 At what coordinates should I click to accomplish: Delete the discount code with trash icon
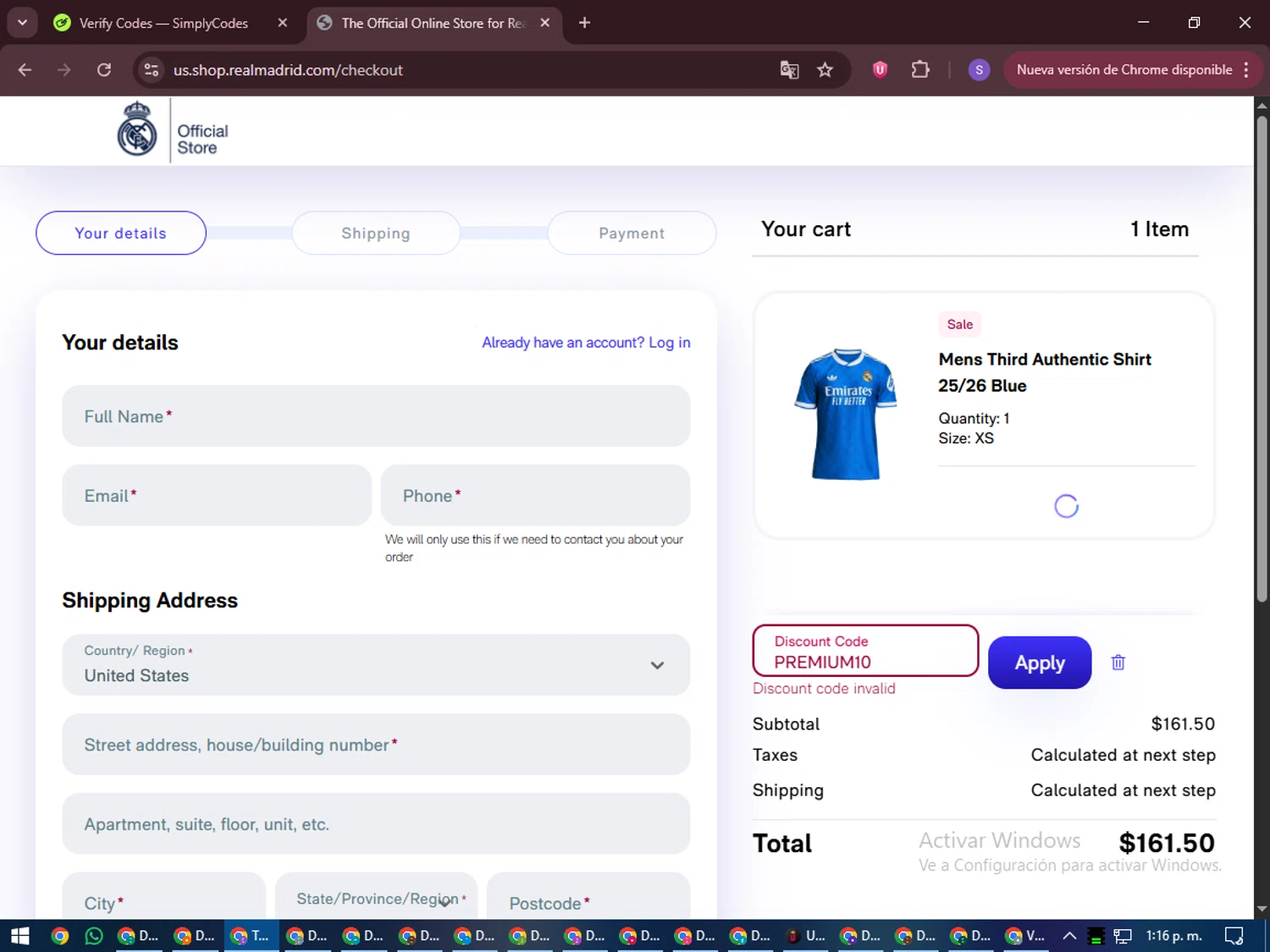click(1118, 663)
